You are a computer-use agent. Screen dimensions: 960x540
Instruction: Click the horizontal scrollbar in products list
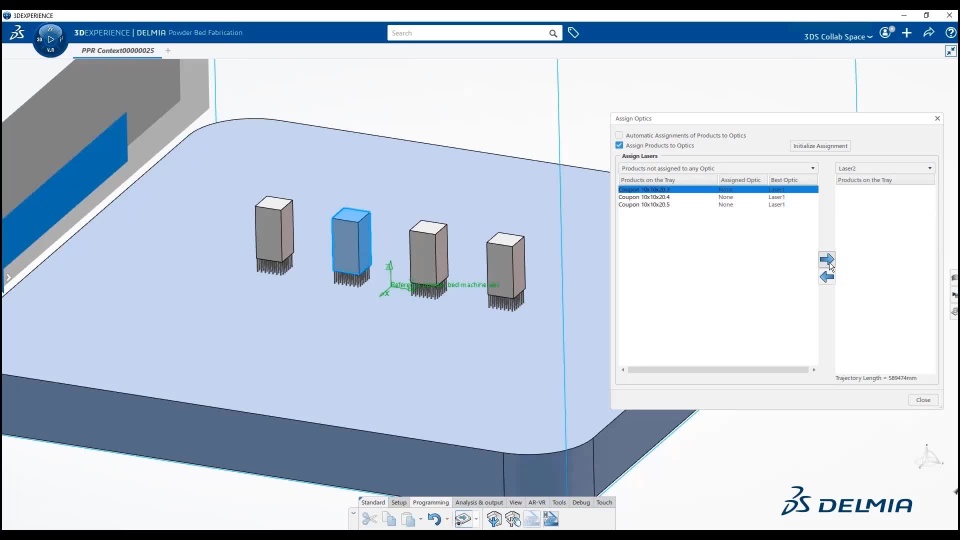click(717, 370)
